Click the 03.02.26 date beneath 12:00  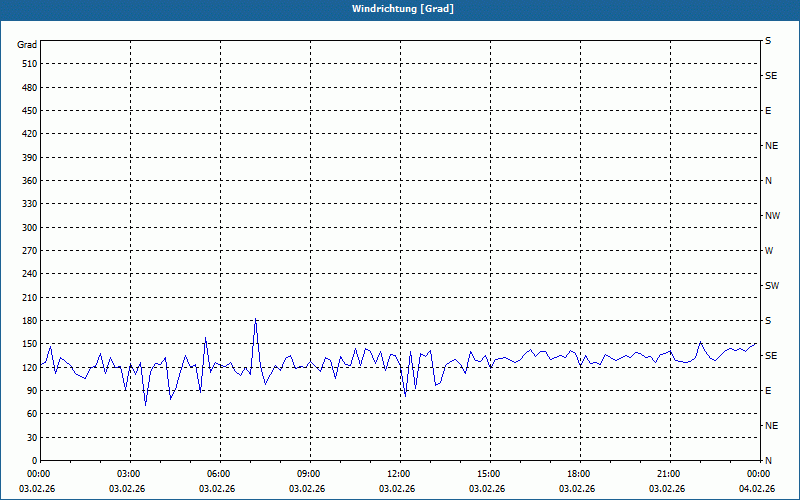[x=396, y=489]
